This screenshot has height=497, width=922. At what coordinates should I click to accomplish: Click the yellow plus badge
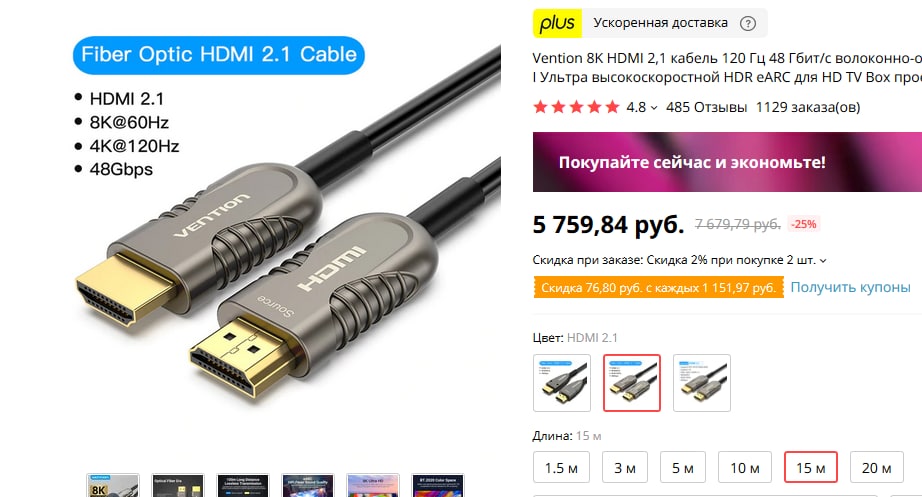pos(557,24)
